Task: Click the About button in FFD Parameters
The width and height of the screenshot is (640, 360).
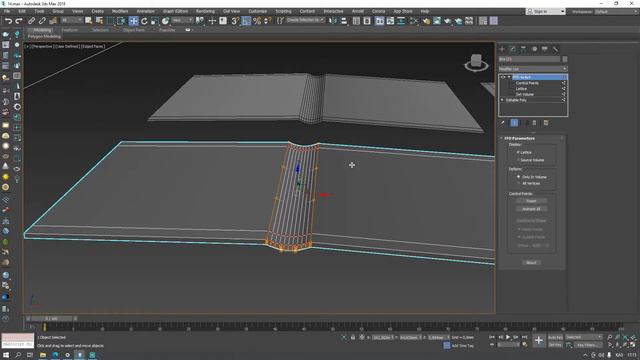Action: point(531,262)
